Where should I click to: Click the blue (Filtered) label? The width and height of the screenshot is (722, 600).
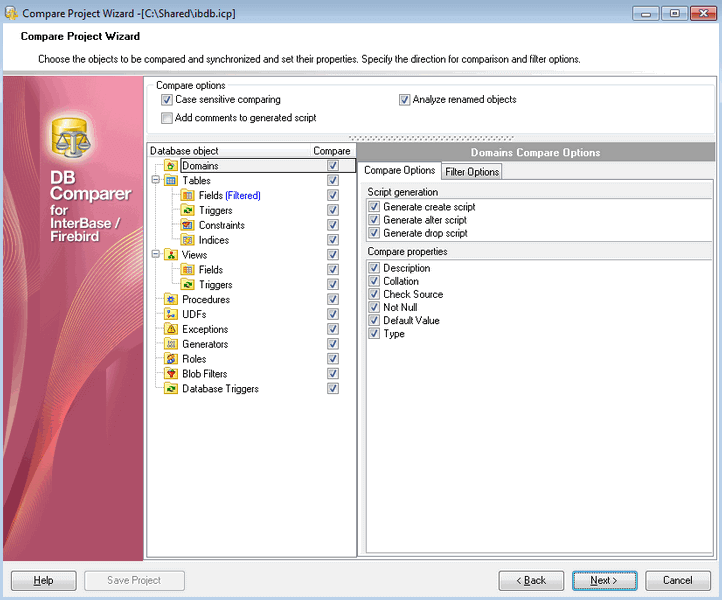point(243,196)
